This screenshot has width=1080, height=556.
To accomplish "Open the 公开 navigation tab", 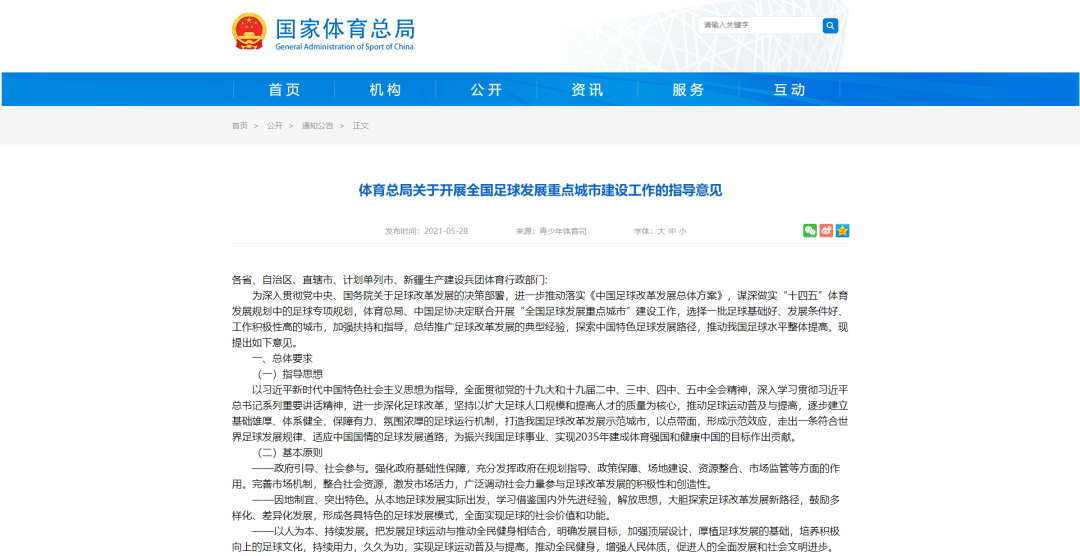I will [x=486, y=90].
